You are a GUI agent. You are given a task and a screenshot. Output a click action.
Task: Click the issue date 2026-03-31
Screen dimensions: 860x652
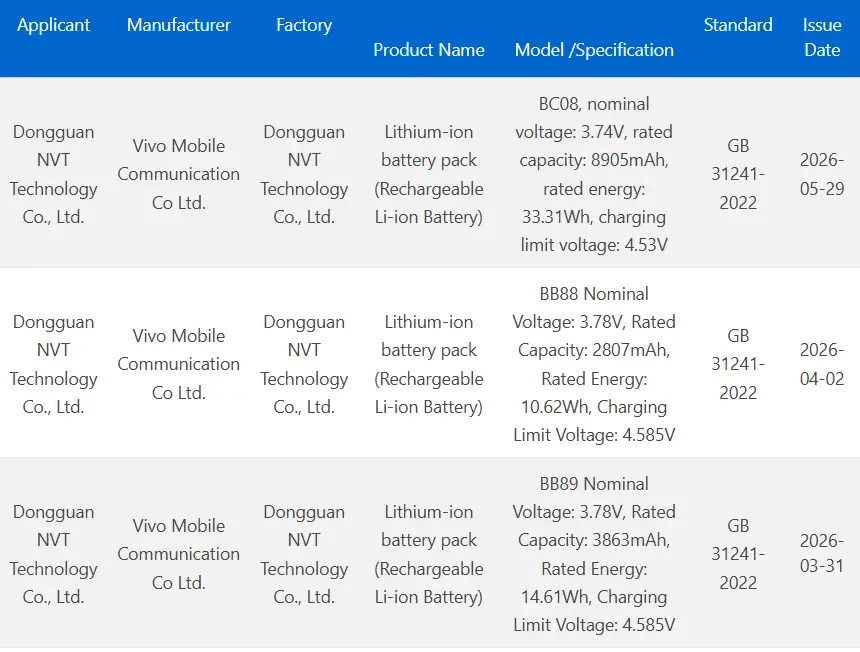pos(822,554)
